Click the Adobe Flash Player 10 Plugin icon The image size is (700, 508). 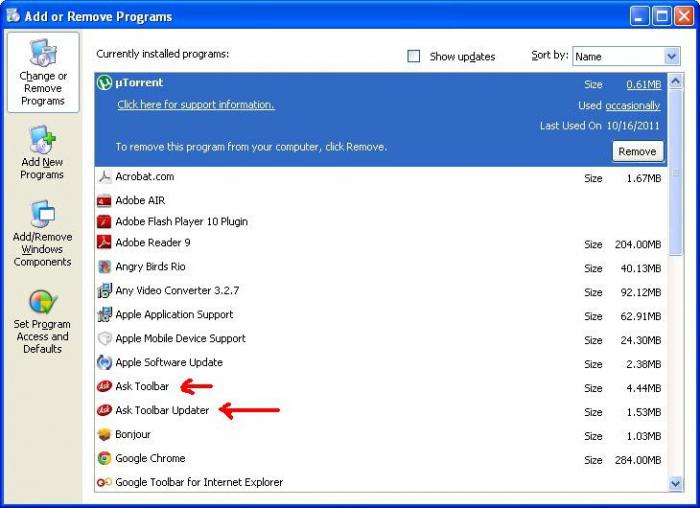(104, 221)
